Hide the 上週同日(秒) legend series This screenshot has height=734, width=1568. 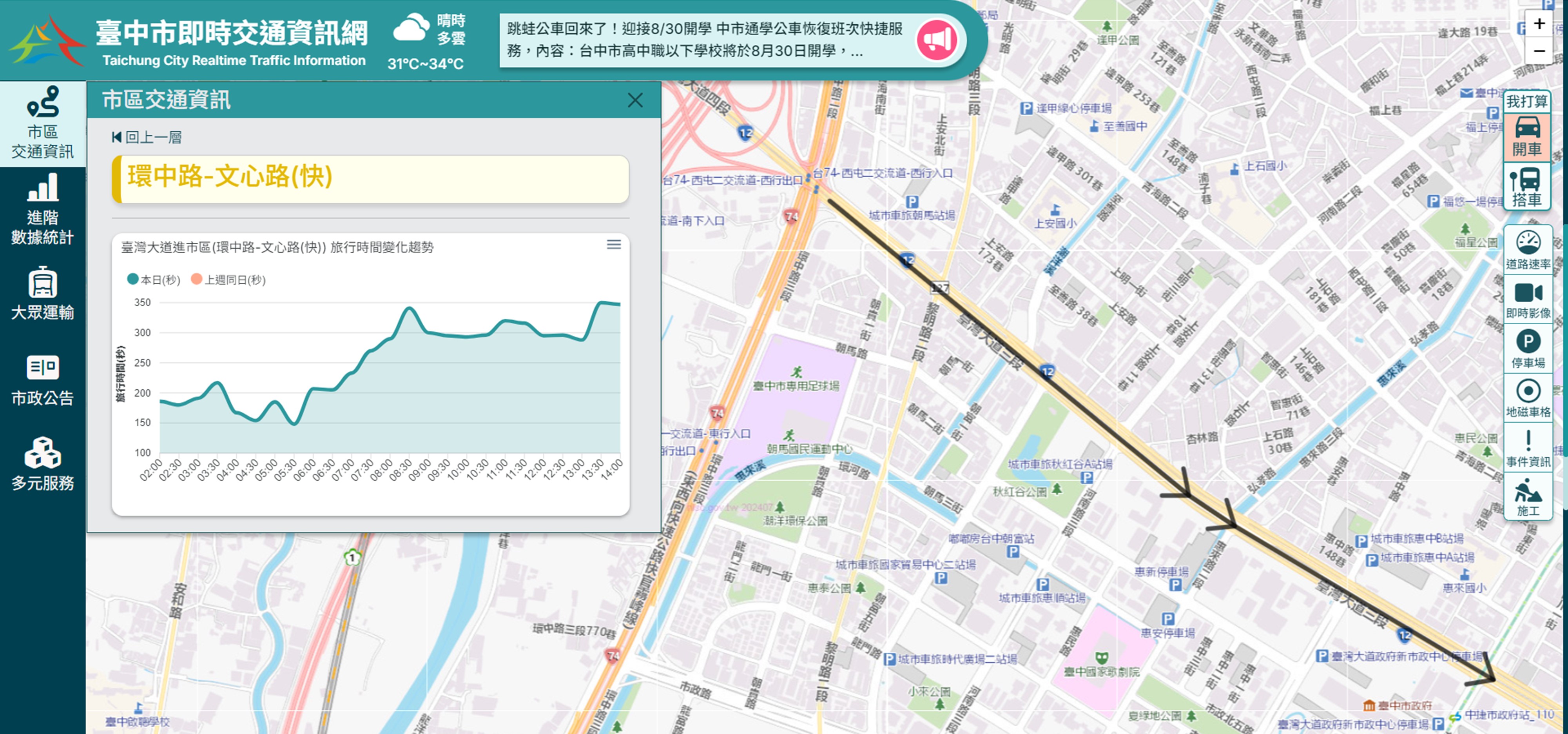tap(228, 280)
